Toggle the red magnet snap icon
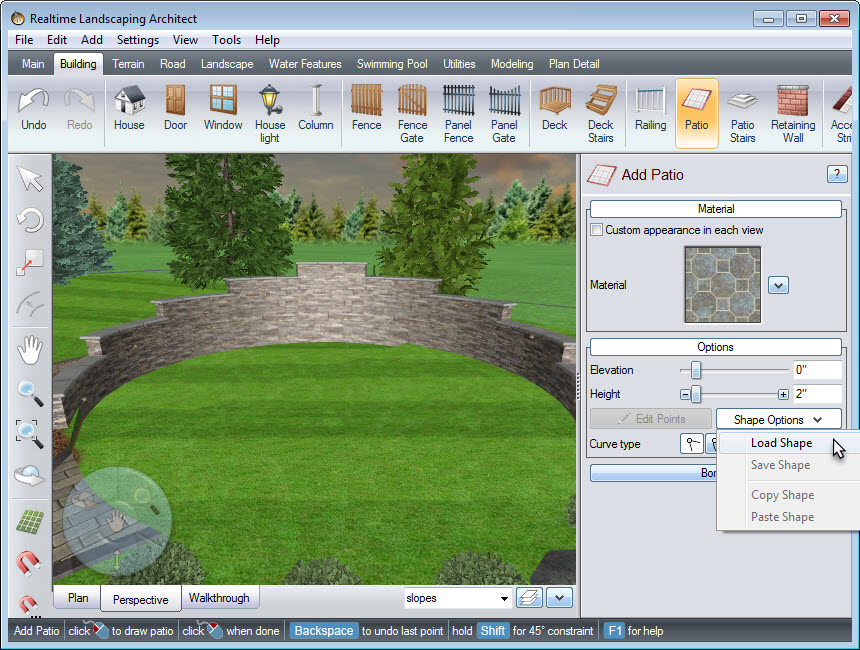The height and width of the screenshot is (650, 860). coord(29,563)
